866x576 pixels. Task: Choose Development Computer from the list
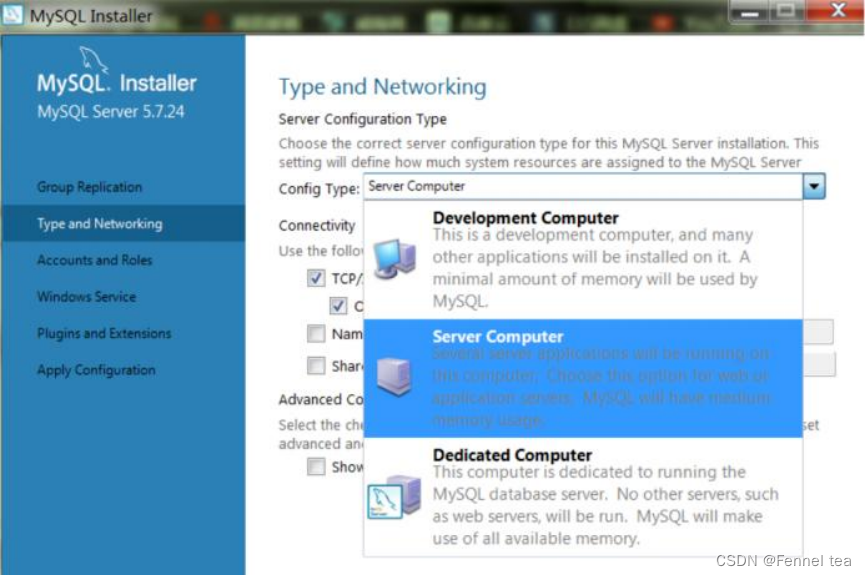(x=583, y=260)
